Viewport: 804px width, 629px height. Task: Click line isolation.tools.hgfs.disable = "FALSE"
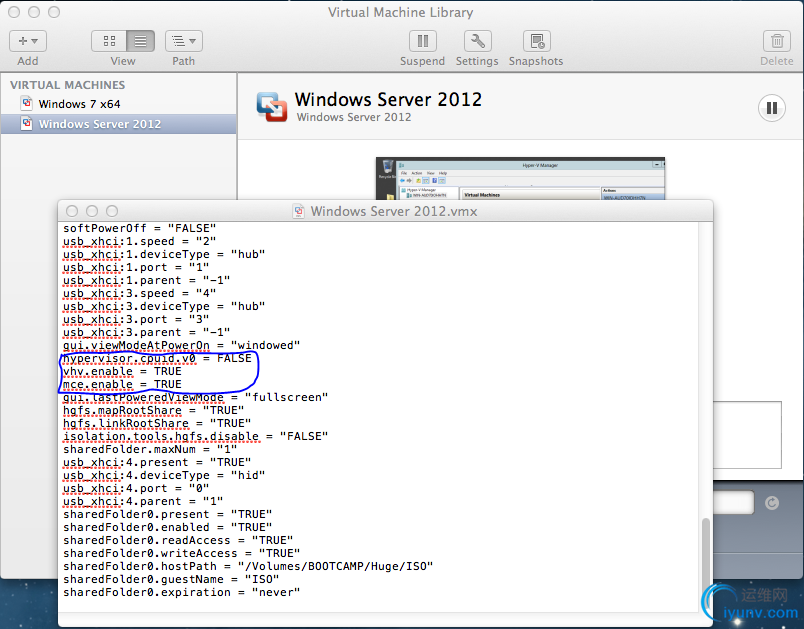click(195, 436)
